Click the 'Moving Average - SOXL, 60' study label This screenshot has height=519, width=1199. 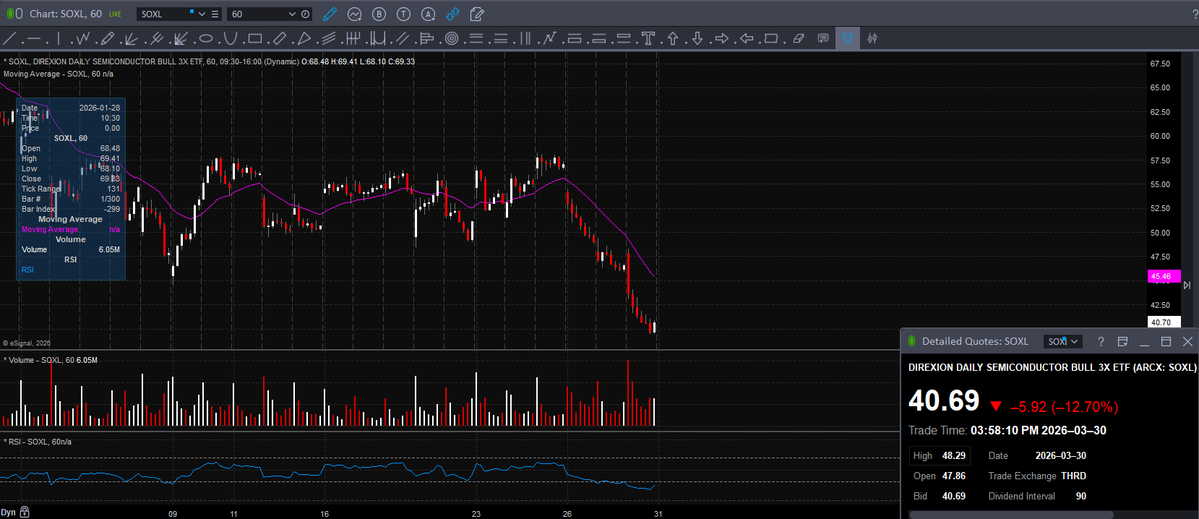(58, 73)
